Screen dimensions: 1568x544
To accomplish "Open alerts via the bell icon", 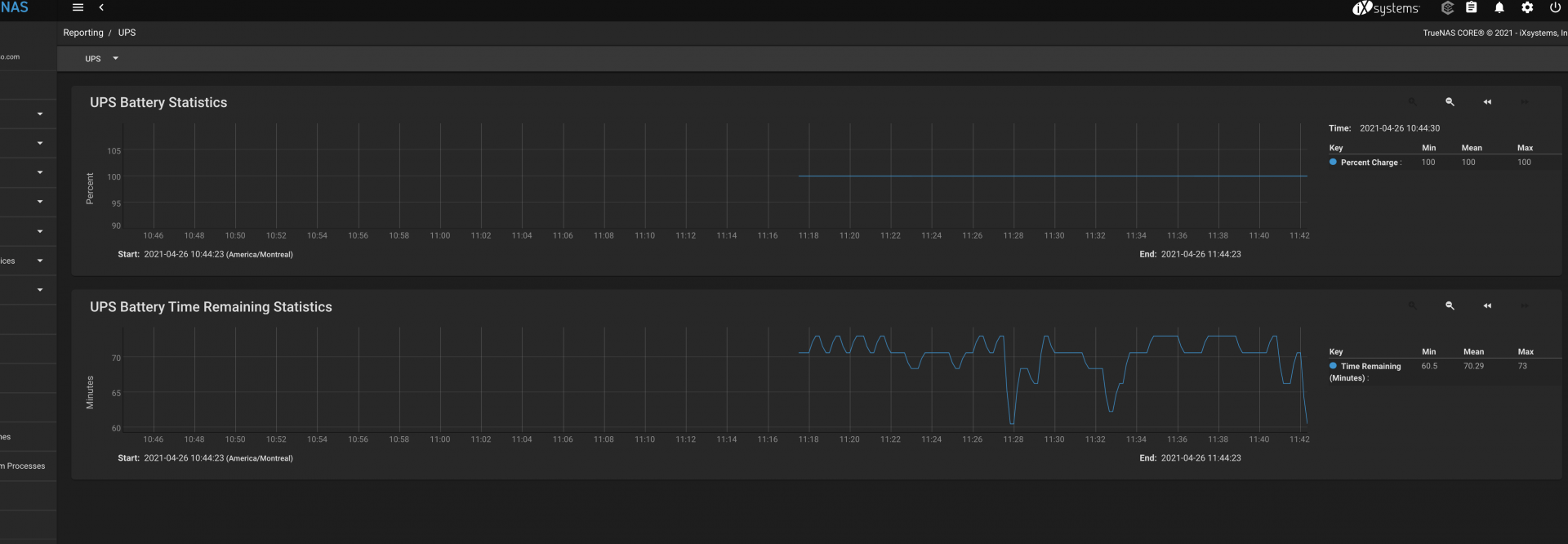I will coord(1499,7).
